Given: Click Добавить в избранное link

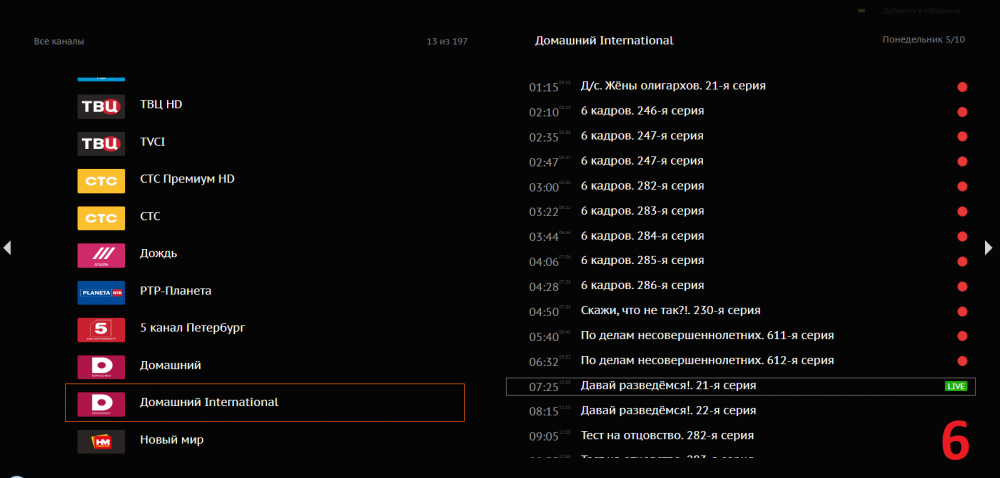Looking at the screenshot, I should coord(921,11).
